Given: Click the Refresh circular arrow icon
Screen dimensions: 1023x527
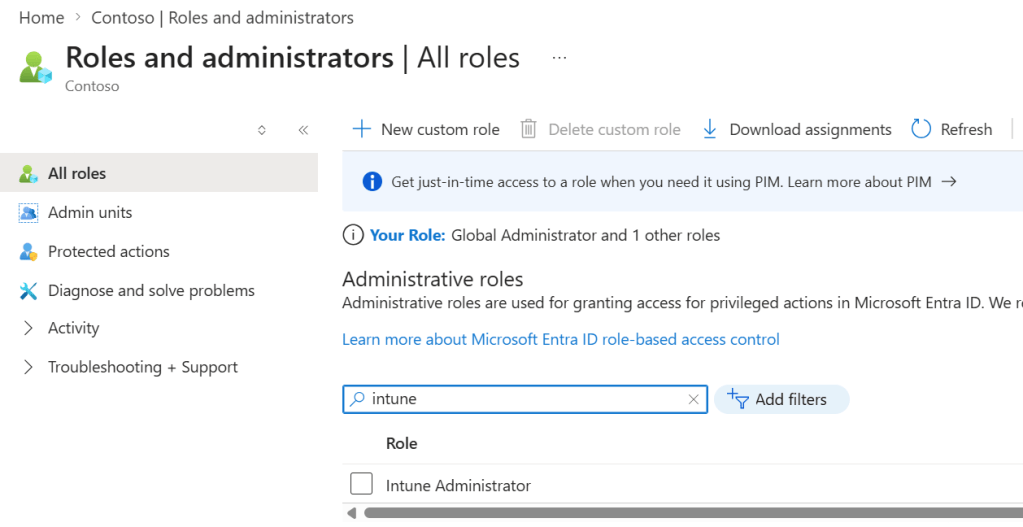Looking at the screenshot, I should click(921, 129).
